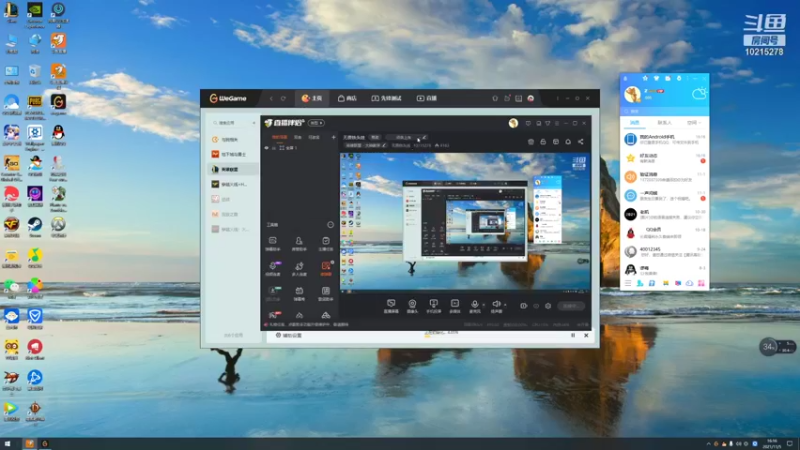Open the QQ member conversation

(664, 233)
